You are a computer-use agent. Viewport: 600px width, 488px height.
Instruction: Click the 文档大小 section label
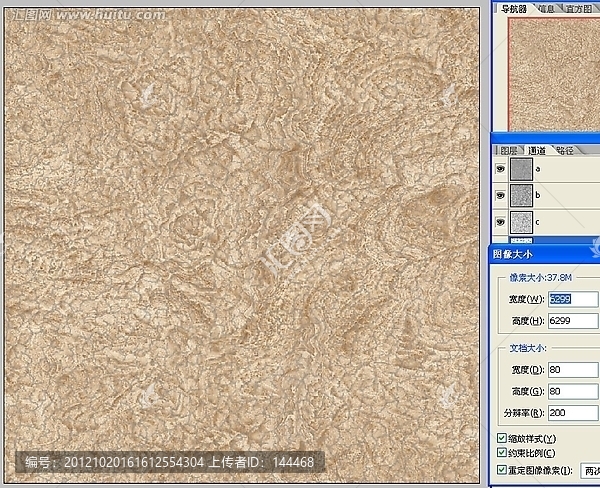click(528, 348)
